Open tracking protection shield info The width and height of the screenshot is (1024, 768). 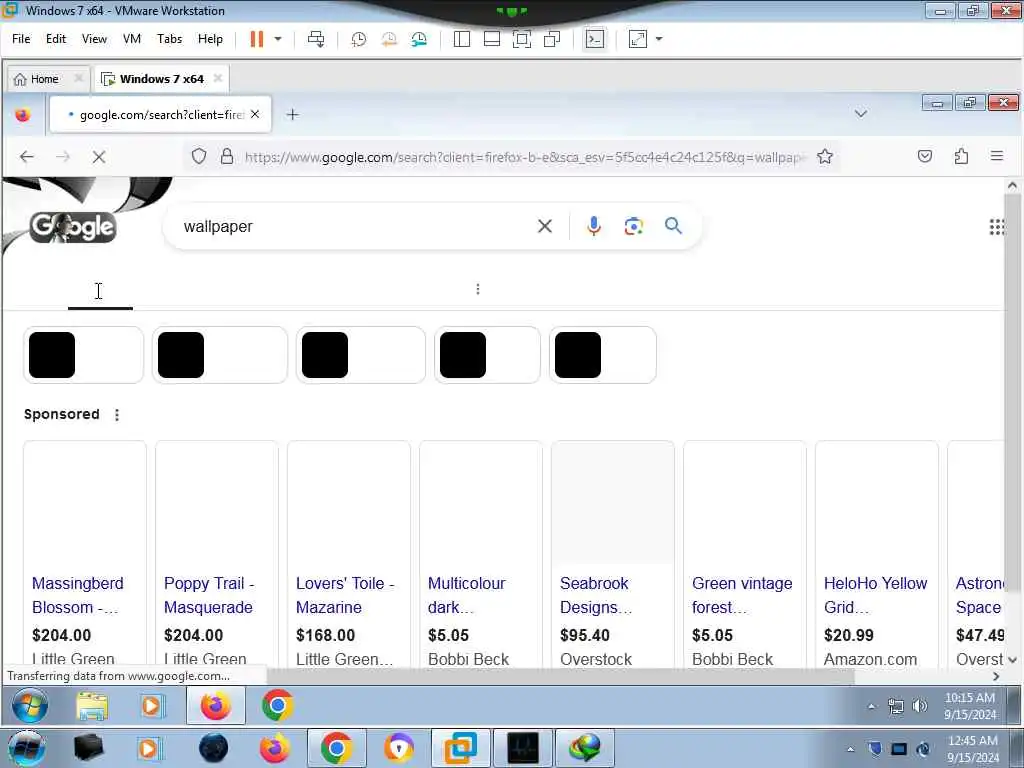[x=199, y=156]
